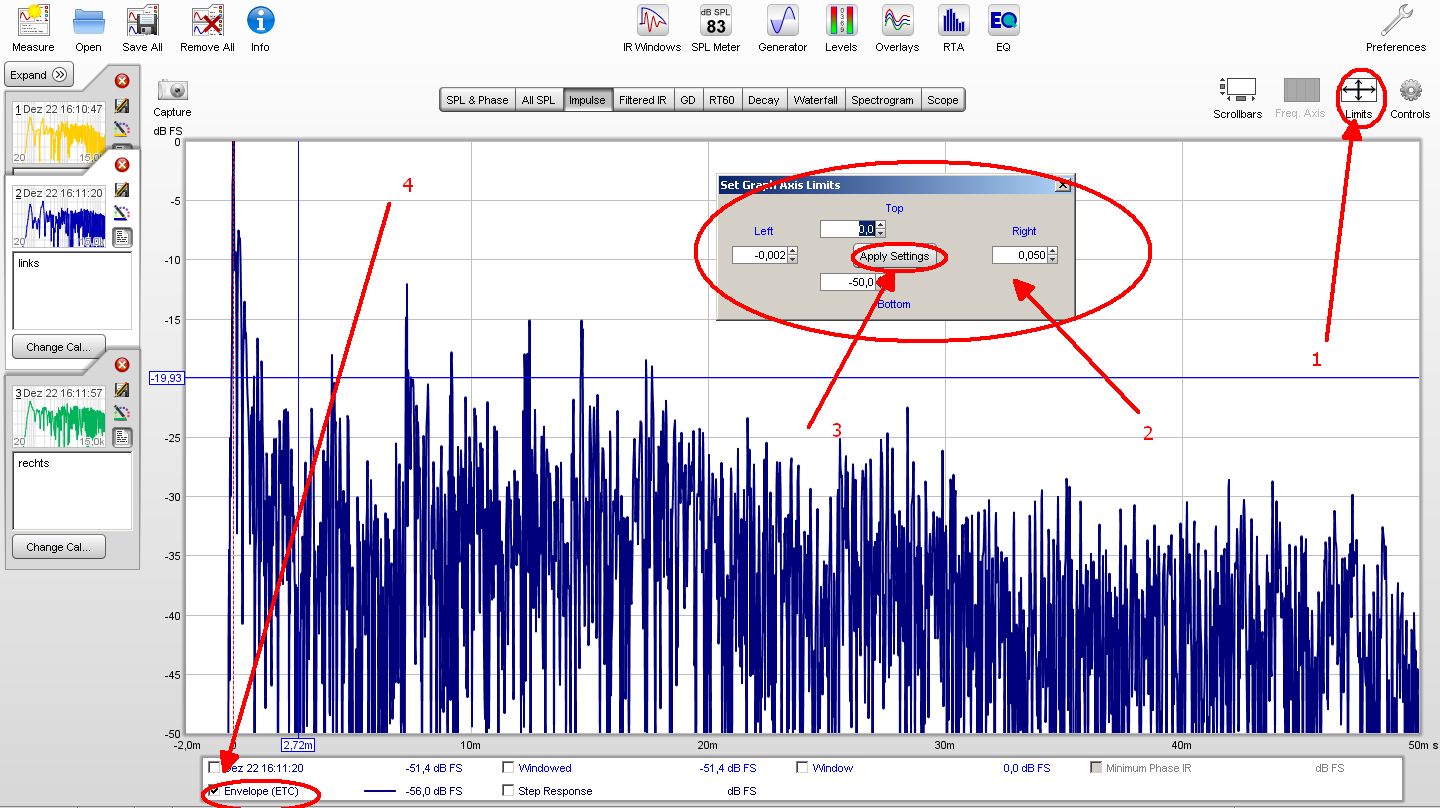Uncheck the Envelope (ETC) checkbox
The height and width of the screenshot is (808, 1440).
coord(214,790)
